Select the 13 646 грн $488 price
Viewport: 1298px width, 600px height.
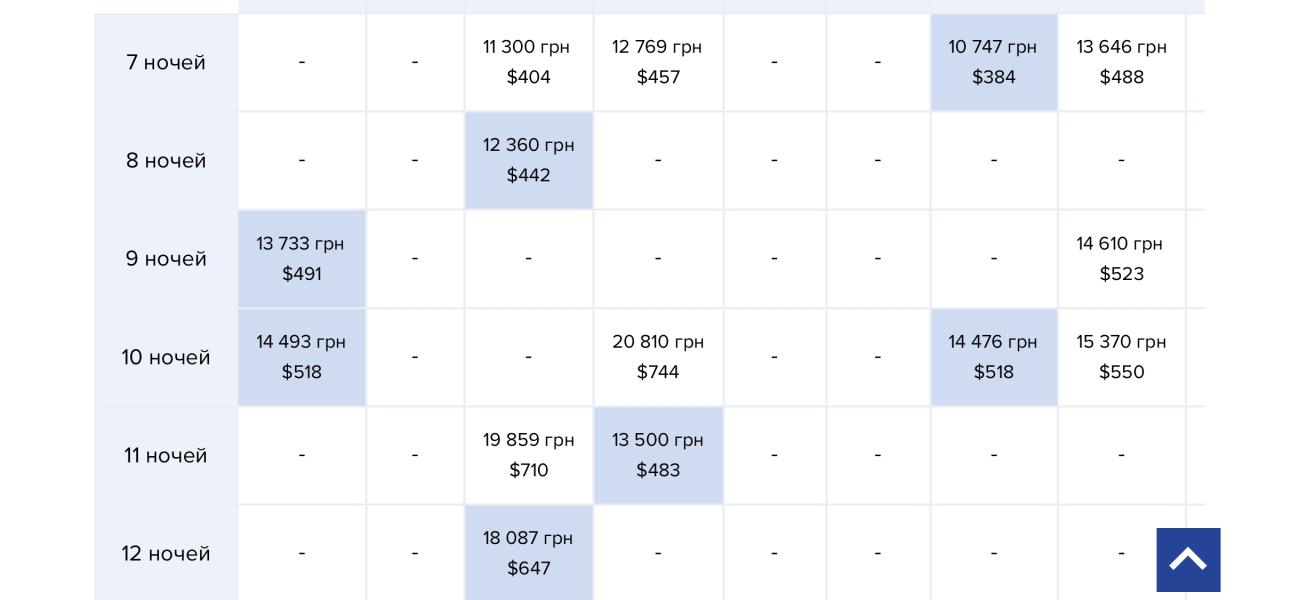click(1121, 63)
